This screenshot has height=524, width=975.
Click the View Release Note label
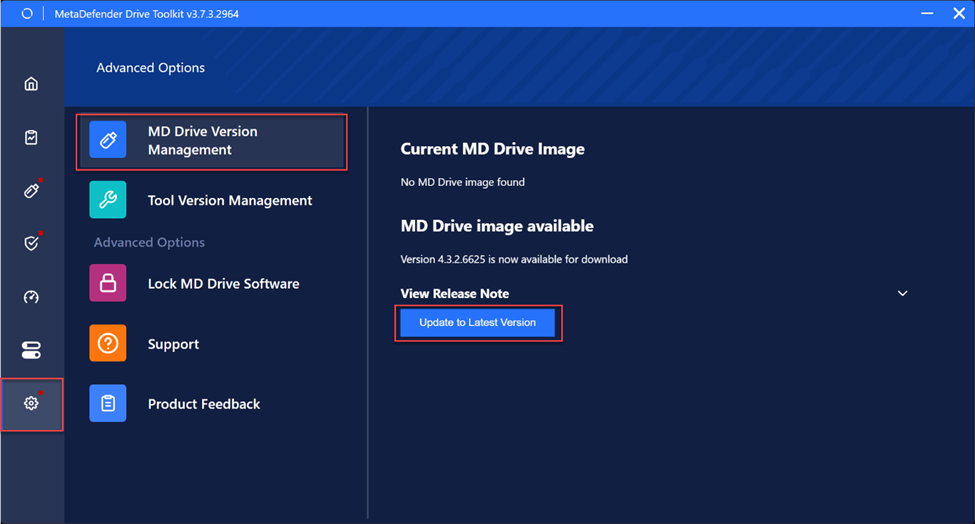click(x=455, y=293)
